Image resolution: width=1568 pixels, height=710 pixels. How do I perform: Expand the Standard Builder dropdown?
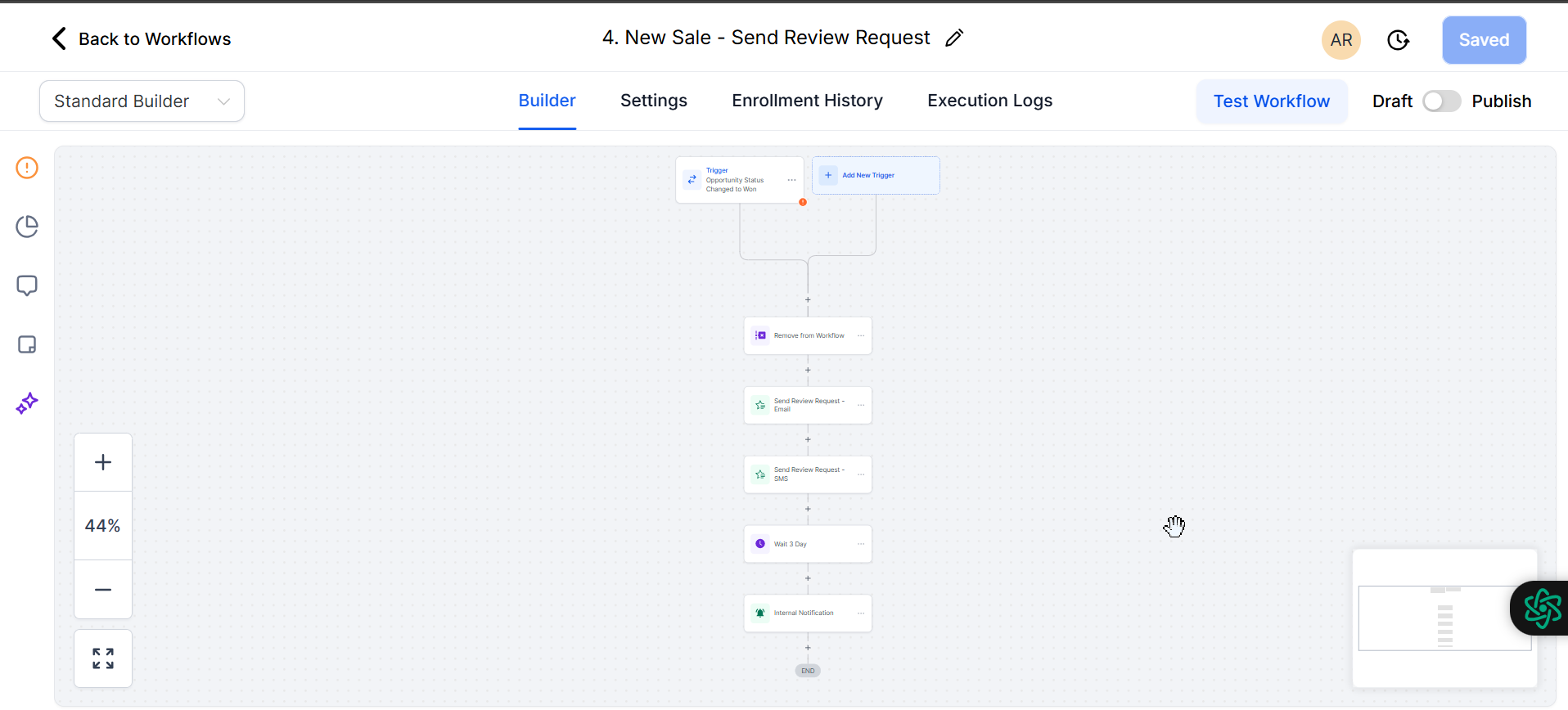(x=142, y=101)
